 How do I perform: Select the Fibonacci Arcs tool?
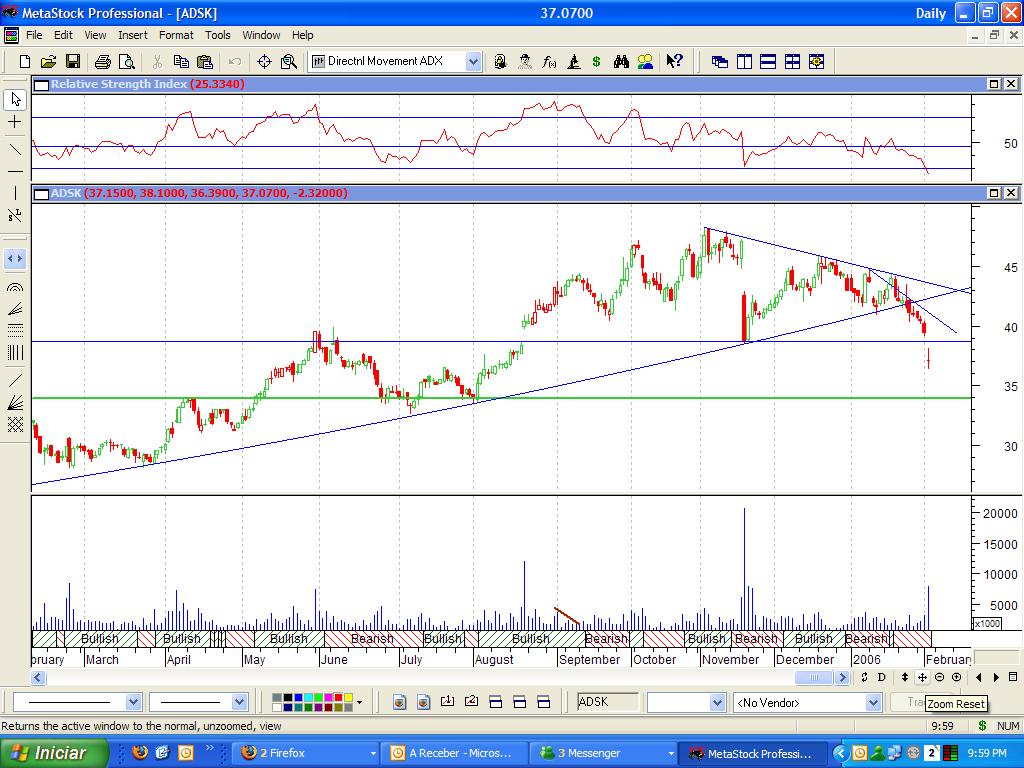point(15,287)
